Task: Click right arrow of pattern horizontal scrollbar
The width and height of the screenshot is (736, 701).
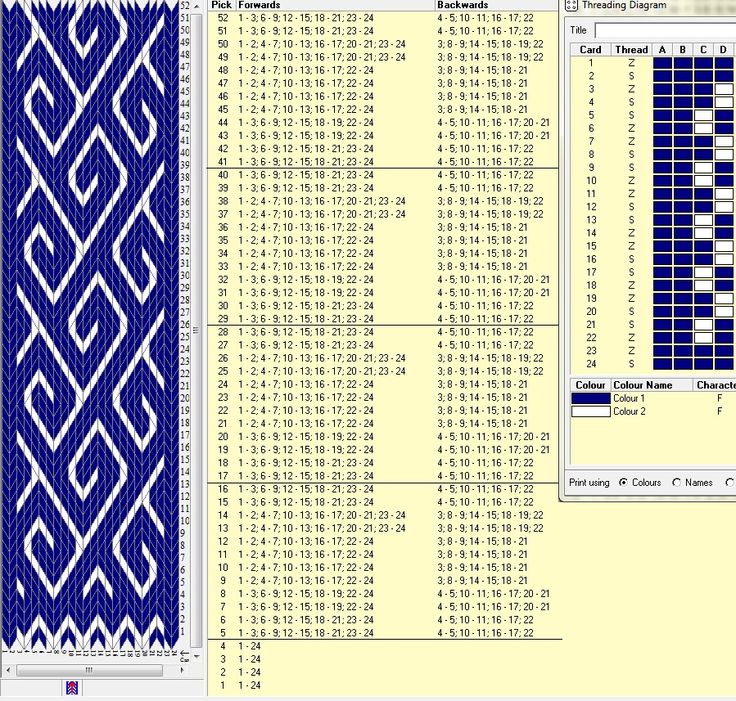Action: 183,670
